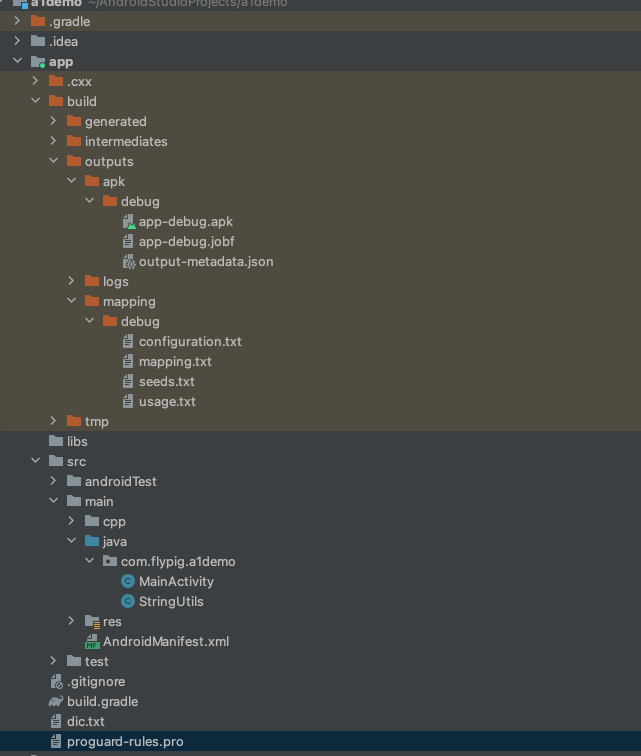
Task: Click the StringUtils class icon
Action: (128, 602)
